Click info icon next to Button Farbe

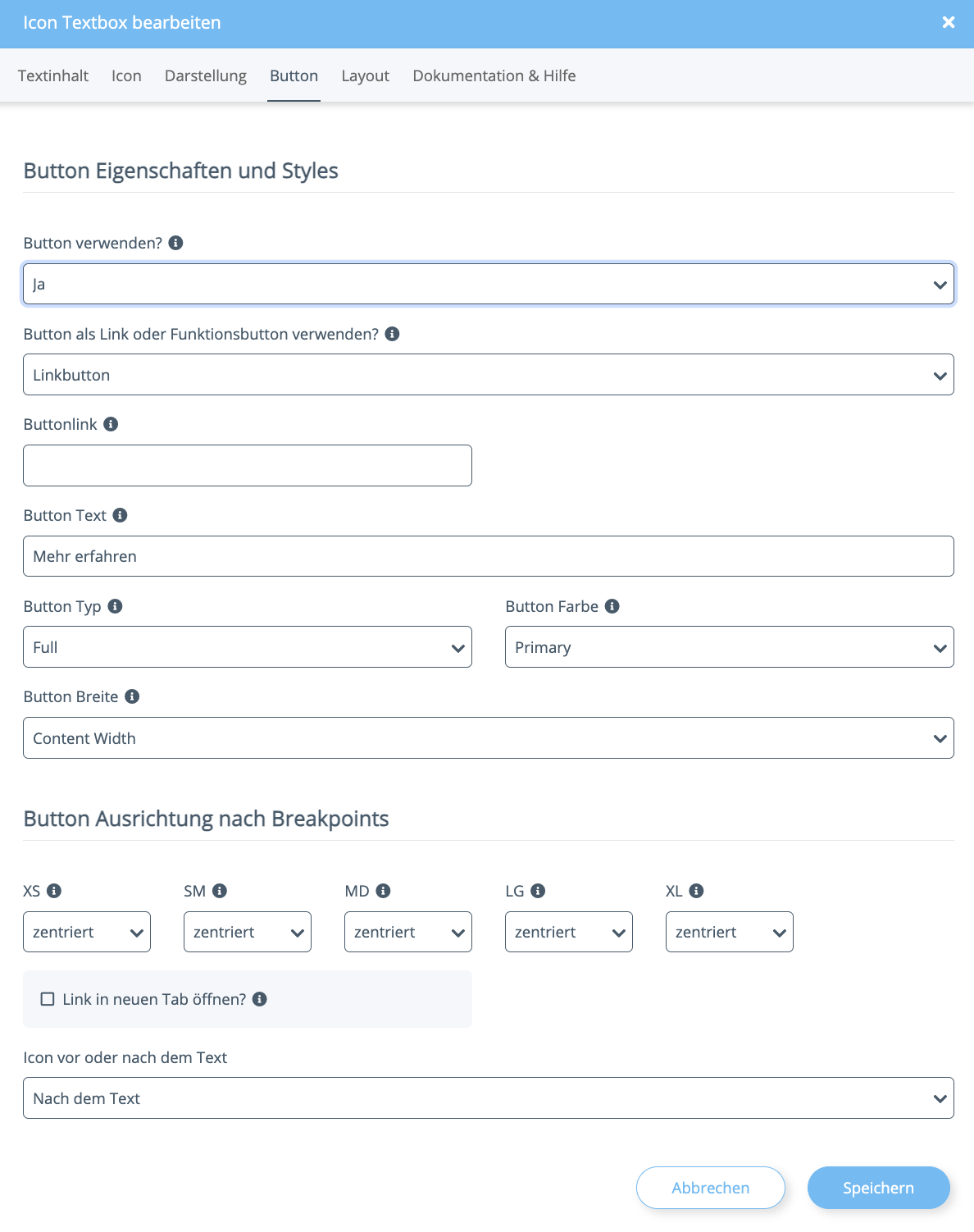point(612,606)
